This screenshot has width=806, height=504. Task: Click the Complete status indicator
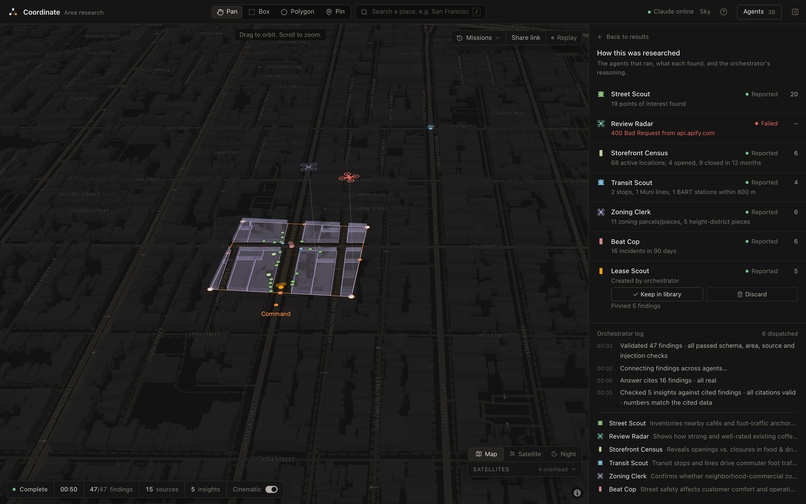click(30, 490)
